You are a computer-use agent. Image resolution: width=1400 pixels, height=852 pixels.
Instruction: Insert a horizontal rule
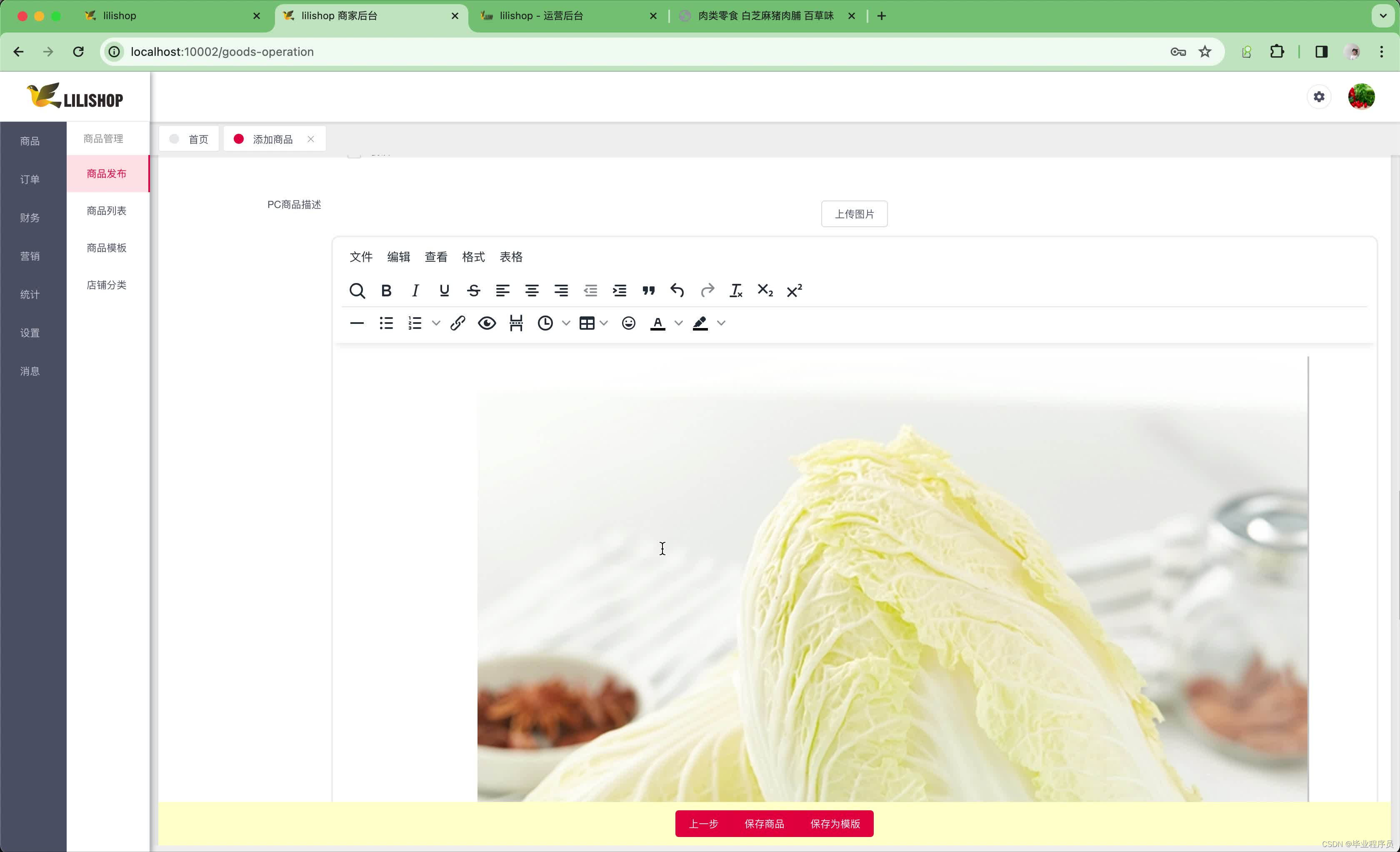357,323
